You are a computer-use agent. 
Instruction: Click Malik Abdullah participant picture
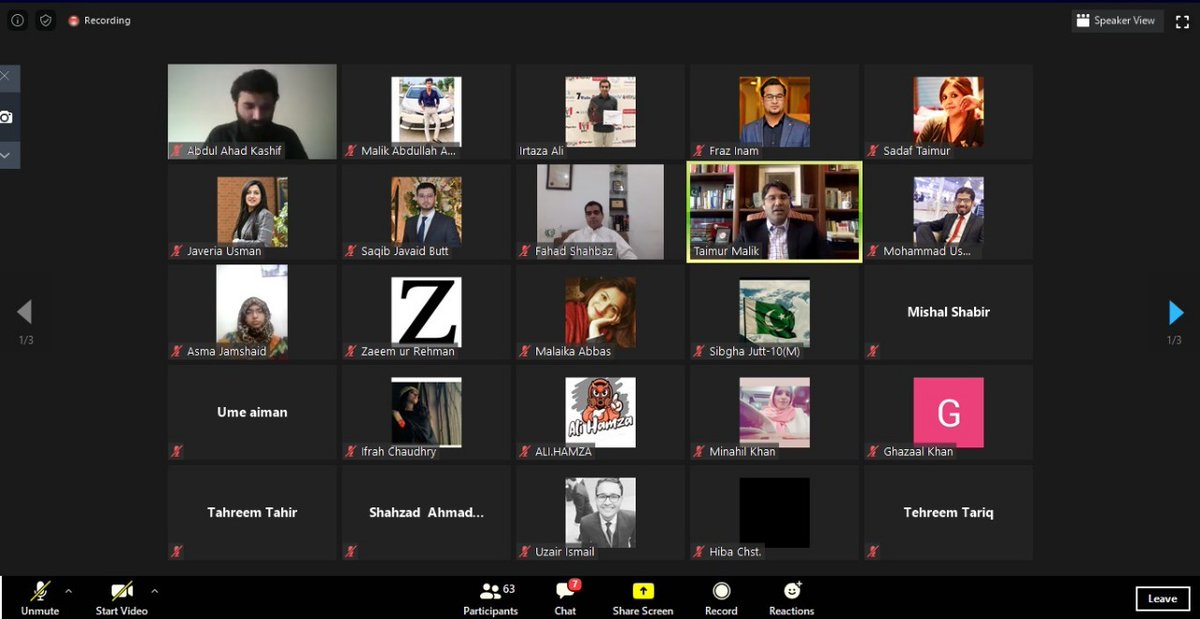426,111
